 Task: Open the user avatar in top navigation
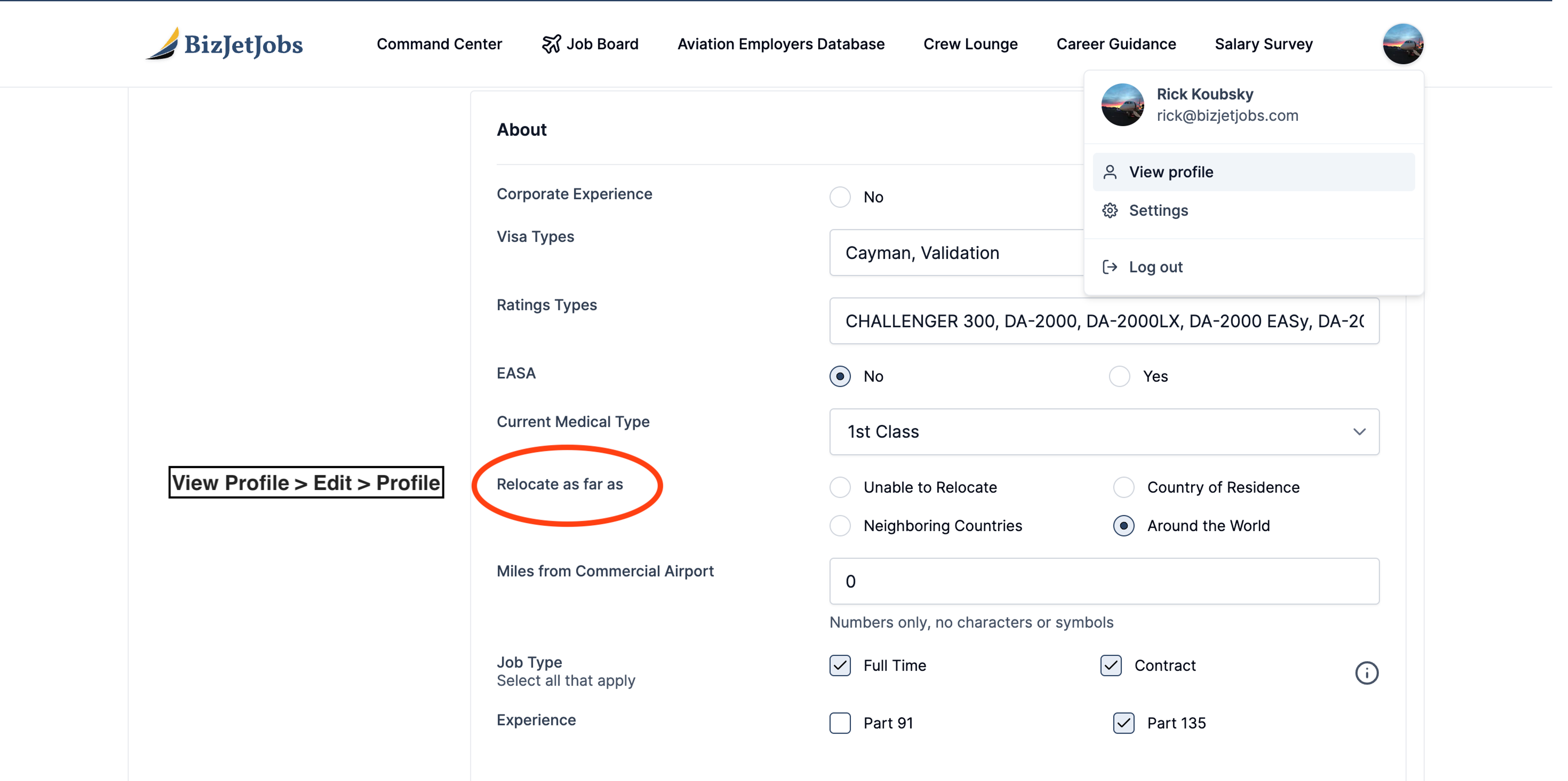(x=1403, y=44)
